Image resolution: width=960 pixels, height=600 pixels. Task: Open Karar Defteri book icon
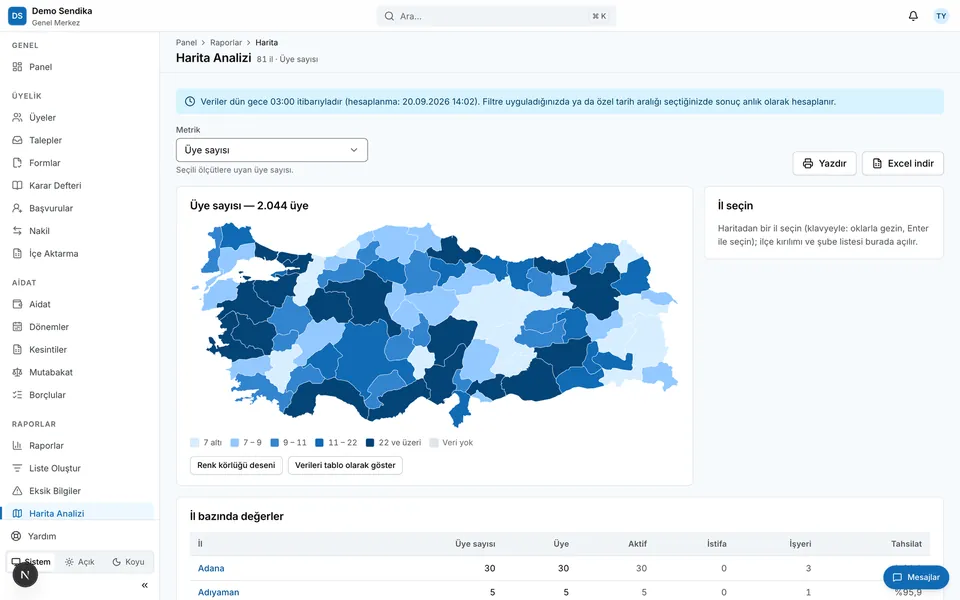[x=17, y=186]
